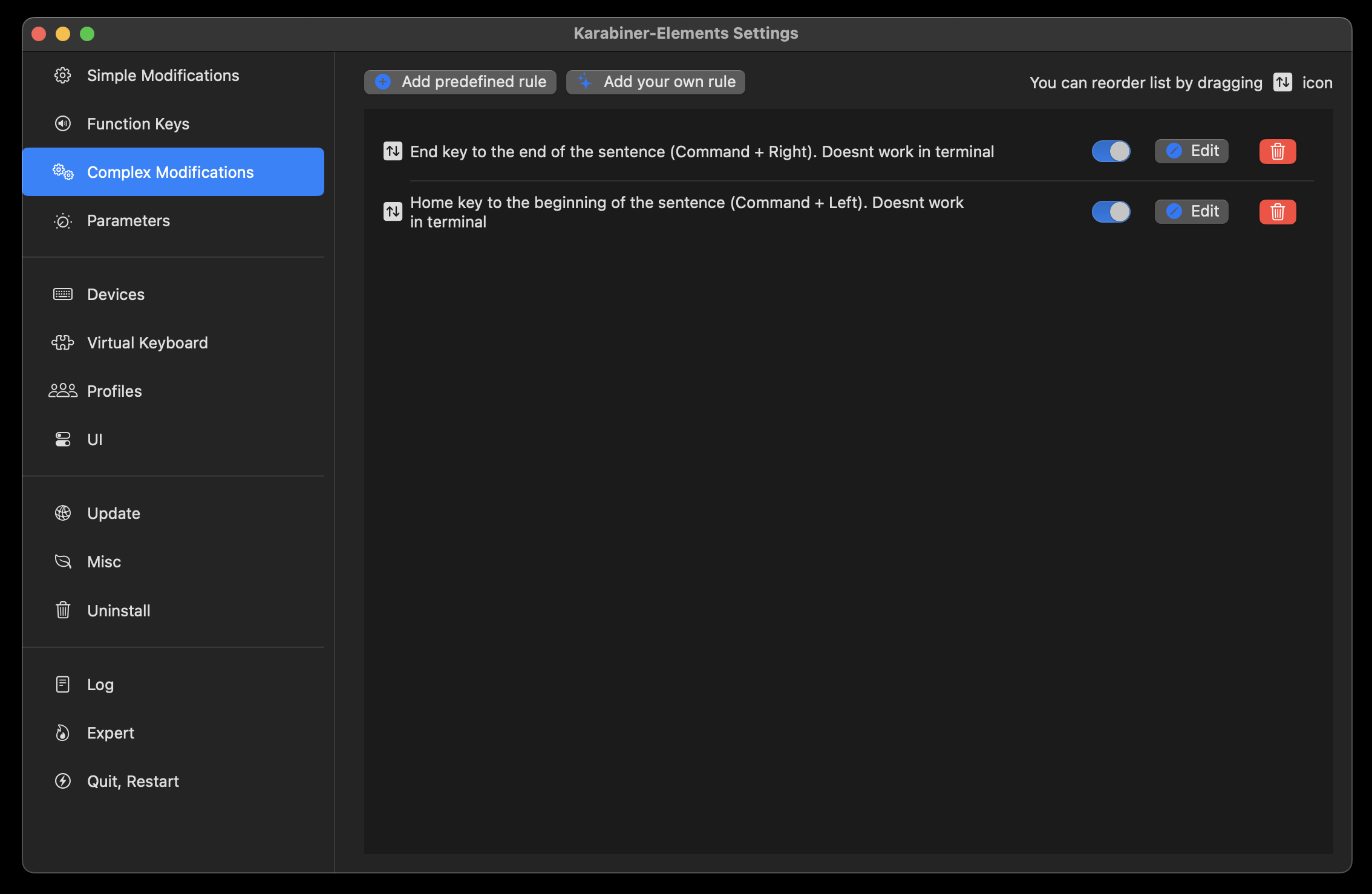Click the Expert flame icon
The image size is (1372, 894).
pos(63,733)
